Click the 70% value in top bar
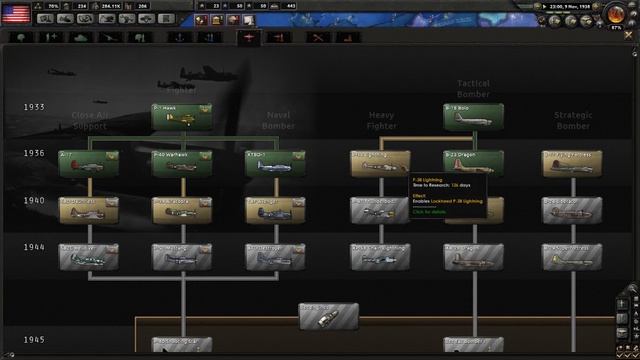The height and width of the screenshot is (360, 640). (53, 6)
